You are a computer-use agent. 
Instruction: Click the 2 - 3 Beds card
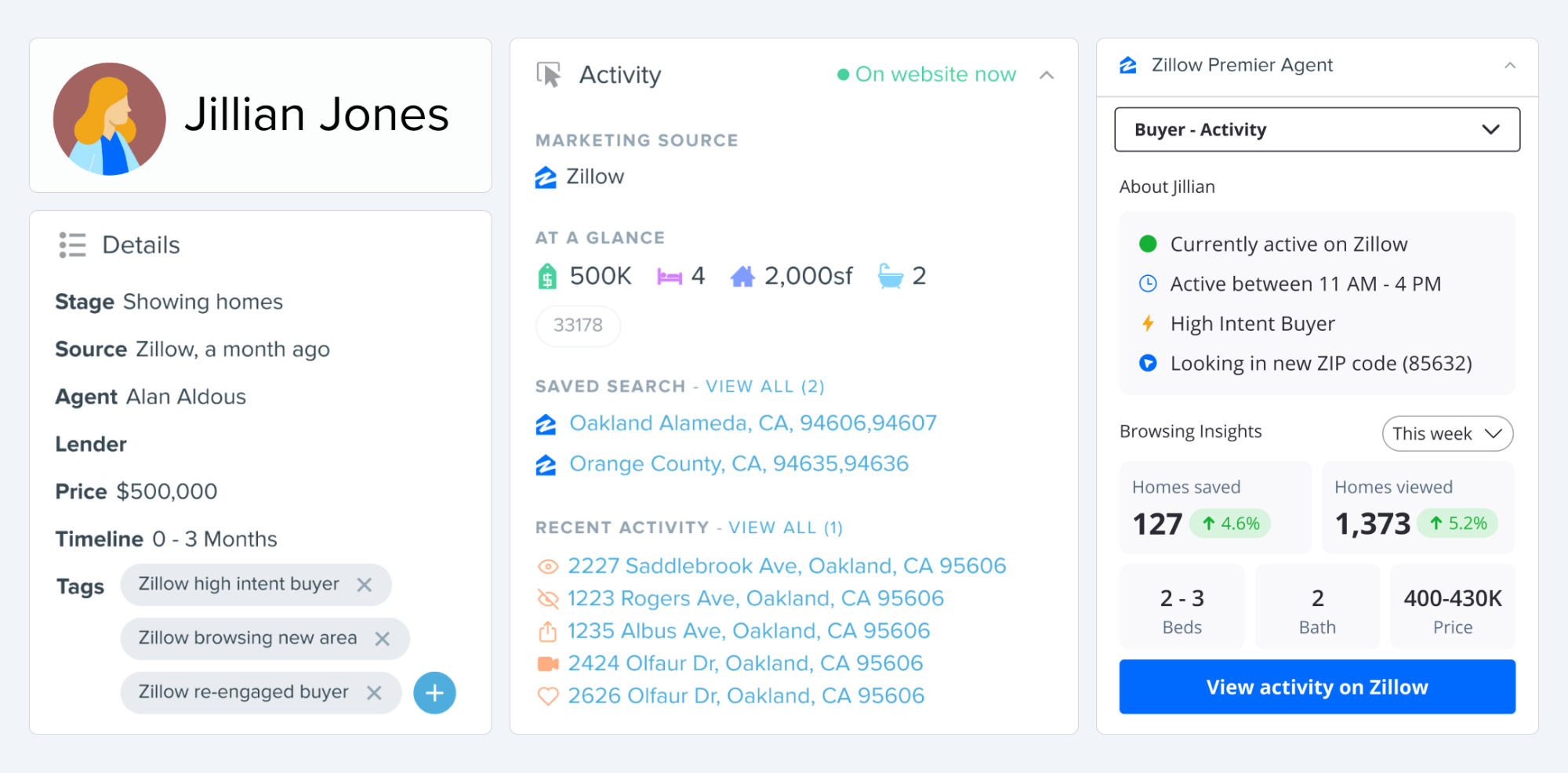click(1181, 607)
